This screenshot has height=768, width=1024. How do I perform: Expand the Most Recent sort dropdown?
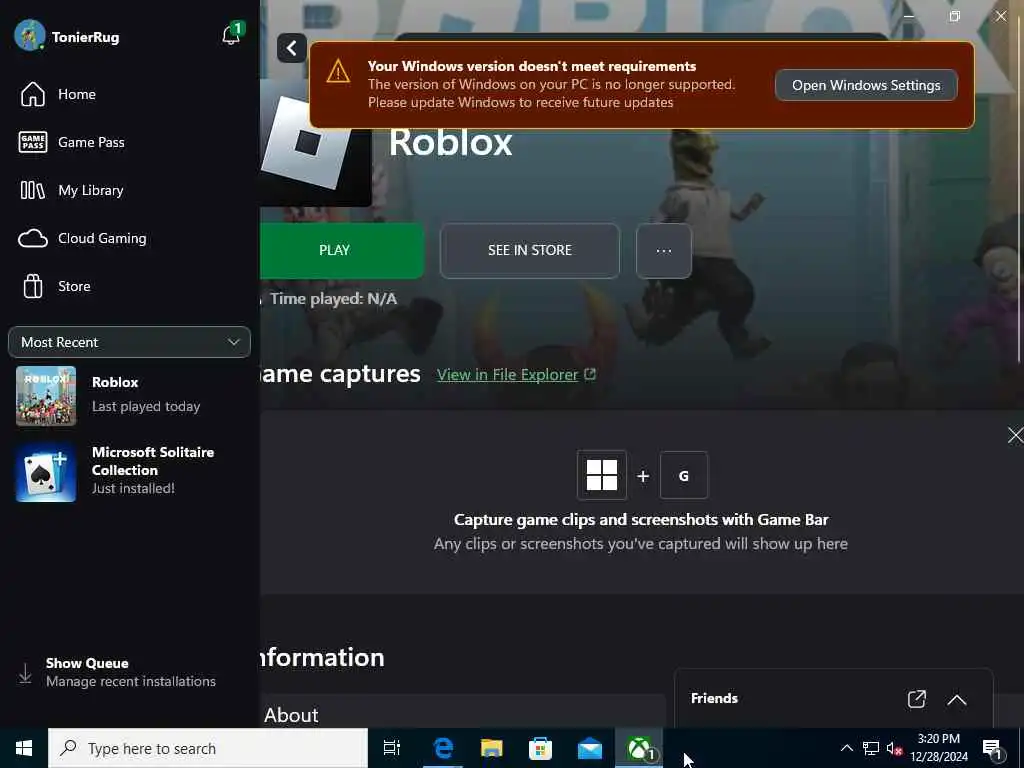pos(129,342)
